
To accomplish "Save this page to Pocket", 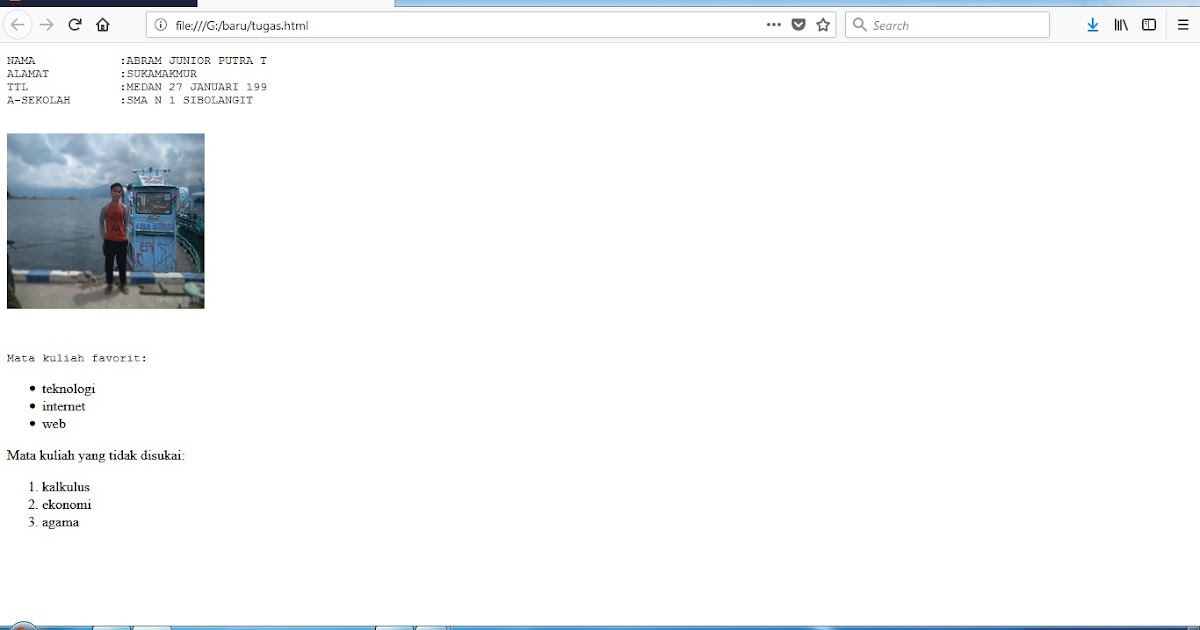I will pos(797,24).
